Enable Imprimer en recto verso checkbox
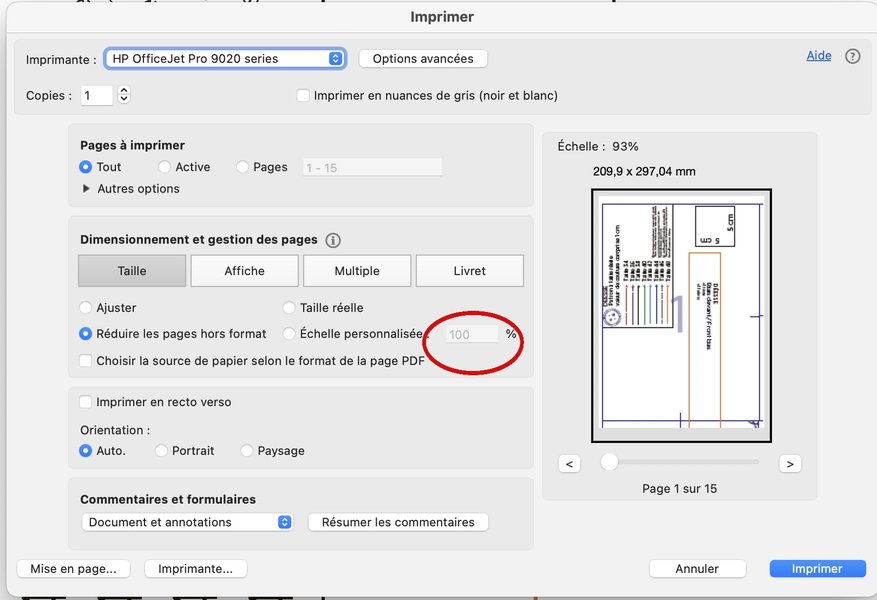Viewport: 877px width, 600px height. pyautogui.click(x=86, y=402)
